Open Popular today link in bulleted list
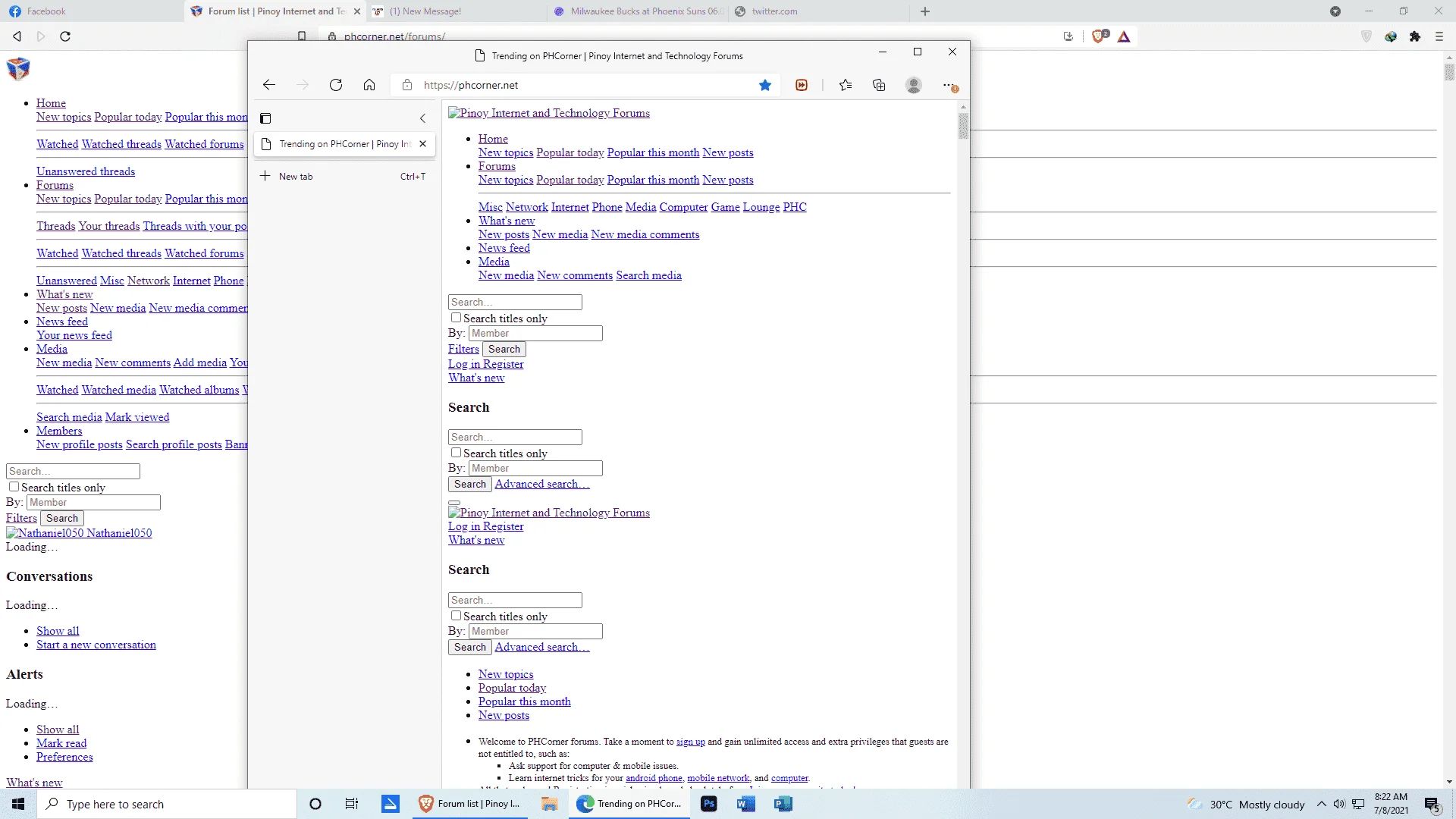Viewport: 1456px width, 819px height. coord(512,688)
